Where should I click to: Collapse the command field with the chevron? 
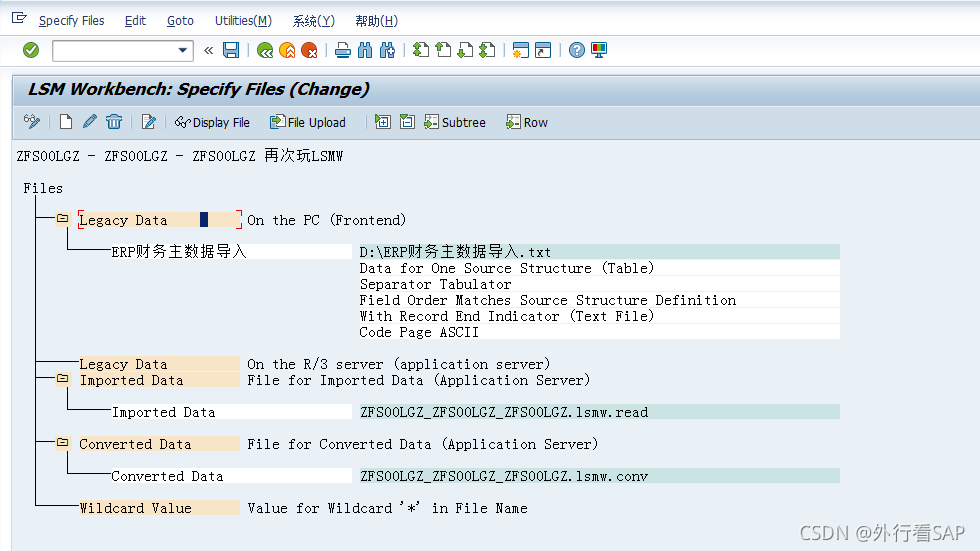point(208,50)
